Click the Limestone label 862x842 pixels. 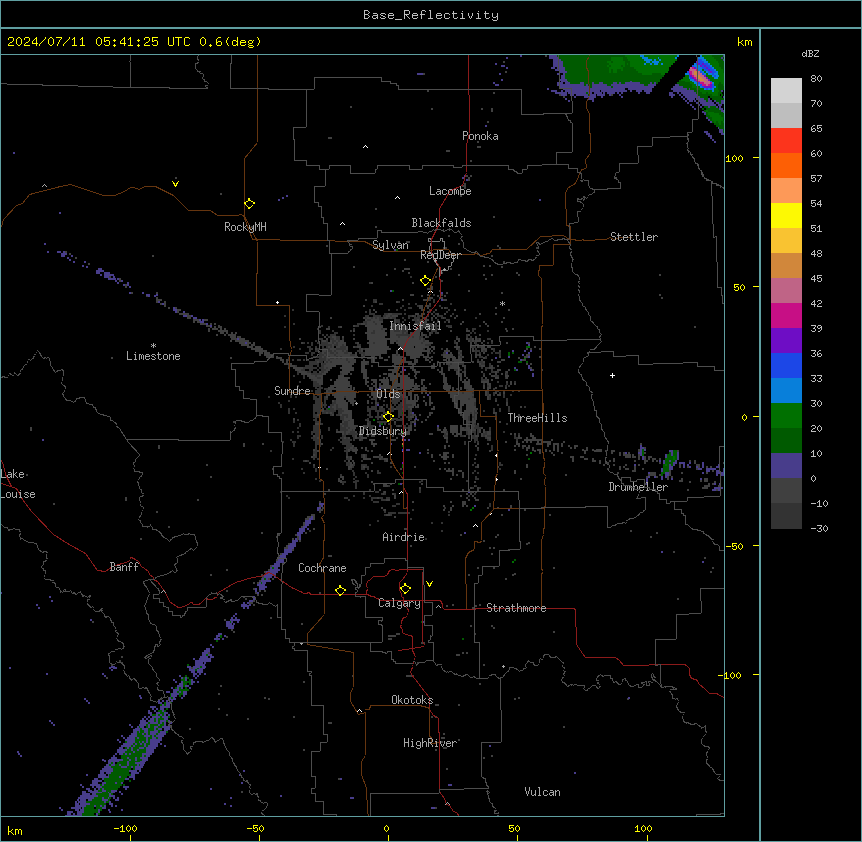click(153, 356)
